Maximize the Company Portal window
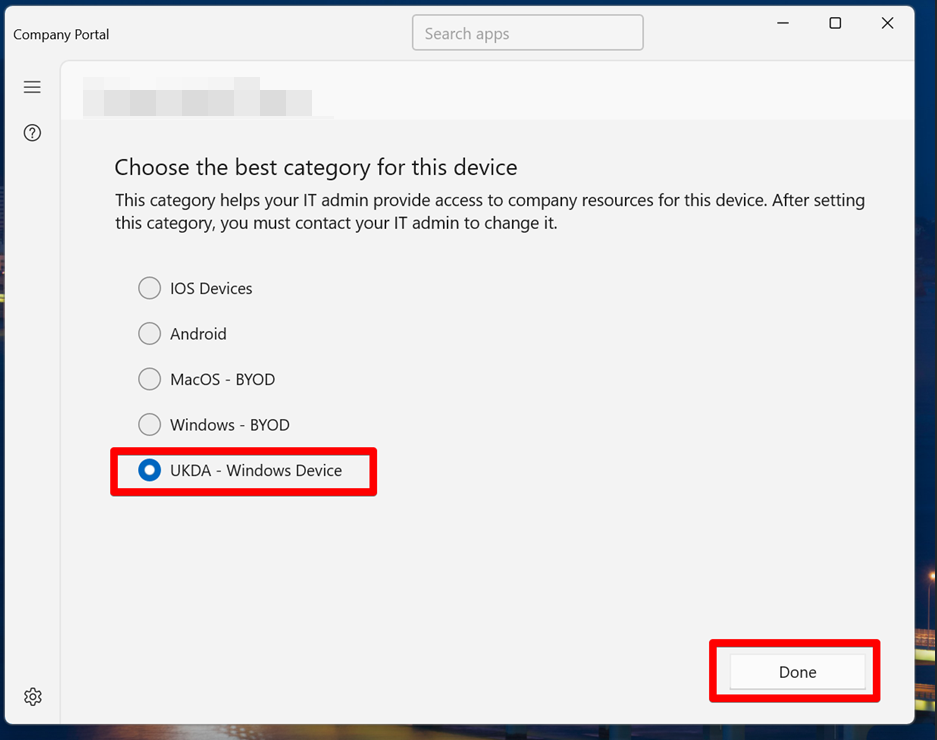 coord(835,24)
